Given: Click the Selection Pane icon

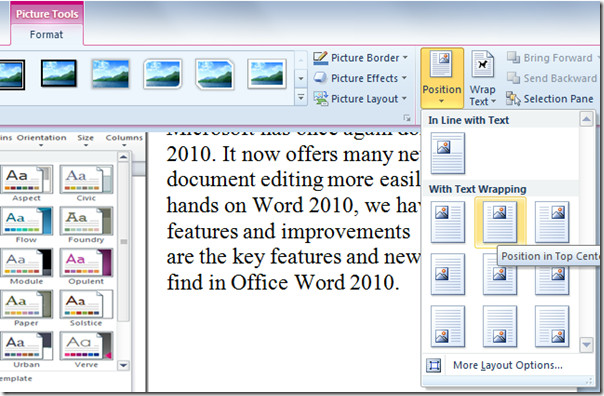Looking at the screenshot, I should 513,99.
